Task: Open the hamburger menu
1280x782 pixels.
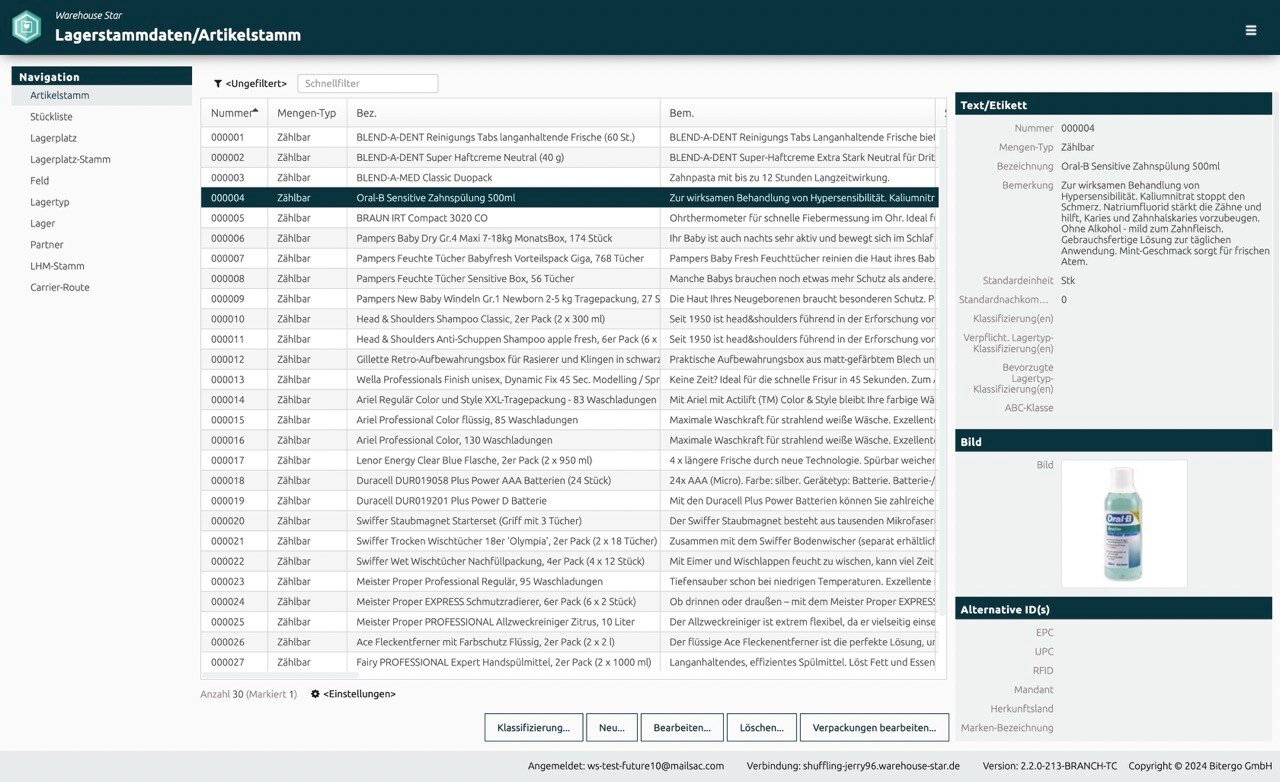Action: click(1251, 30)
